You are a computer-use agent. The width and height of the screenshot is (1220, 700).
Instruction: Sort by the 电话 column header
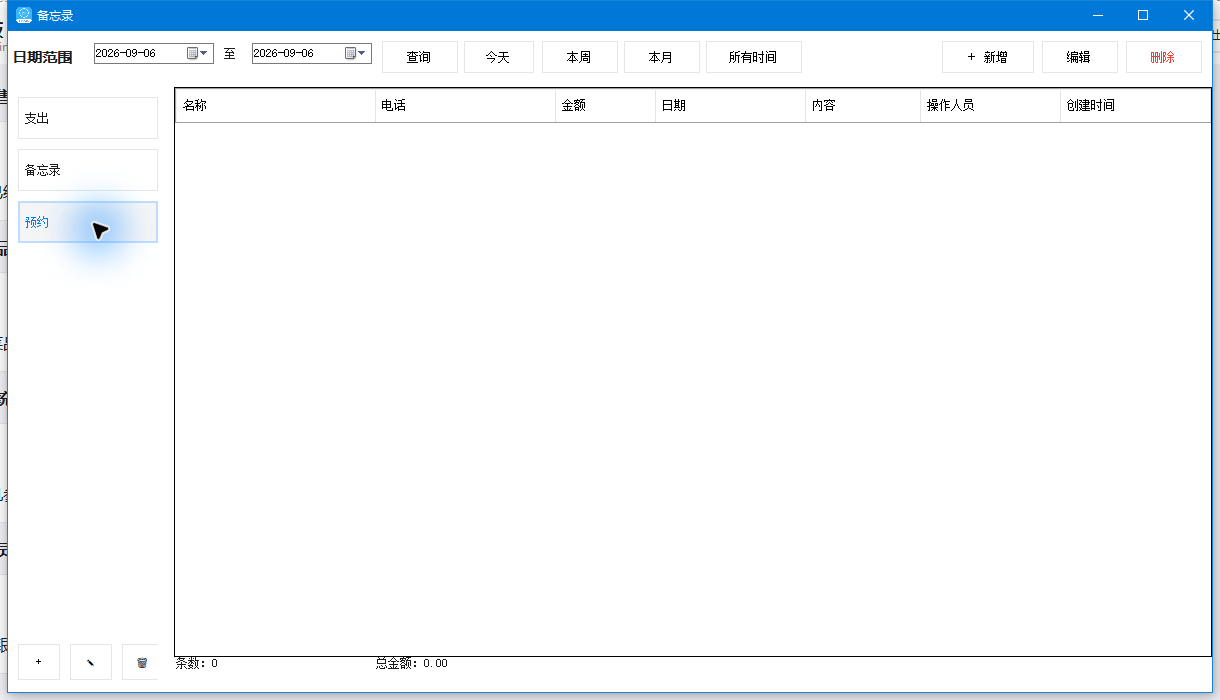click(x=465, y=105)
